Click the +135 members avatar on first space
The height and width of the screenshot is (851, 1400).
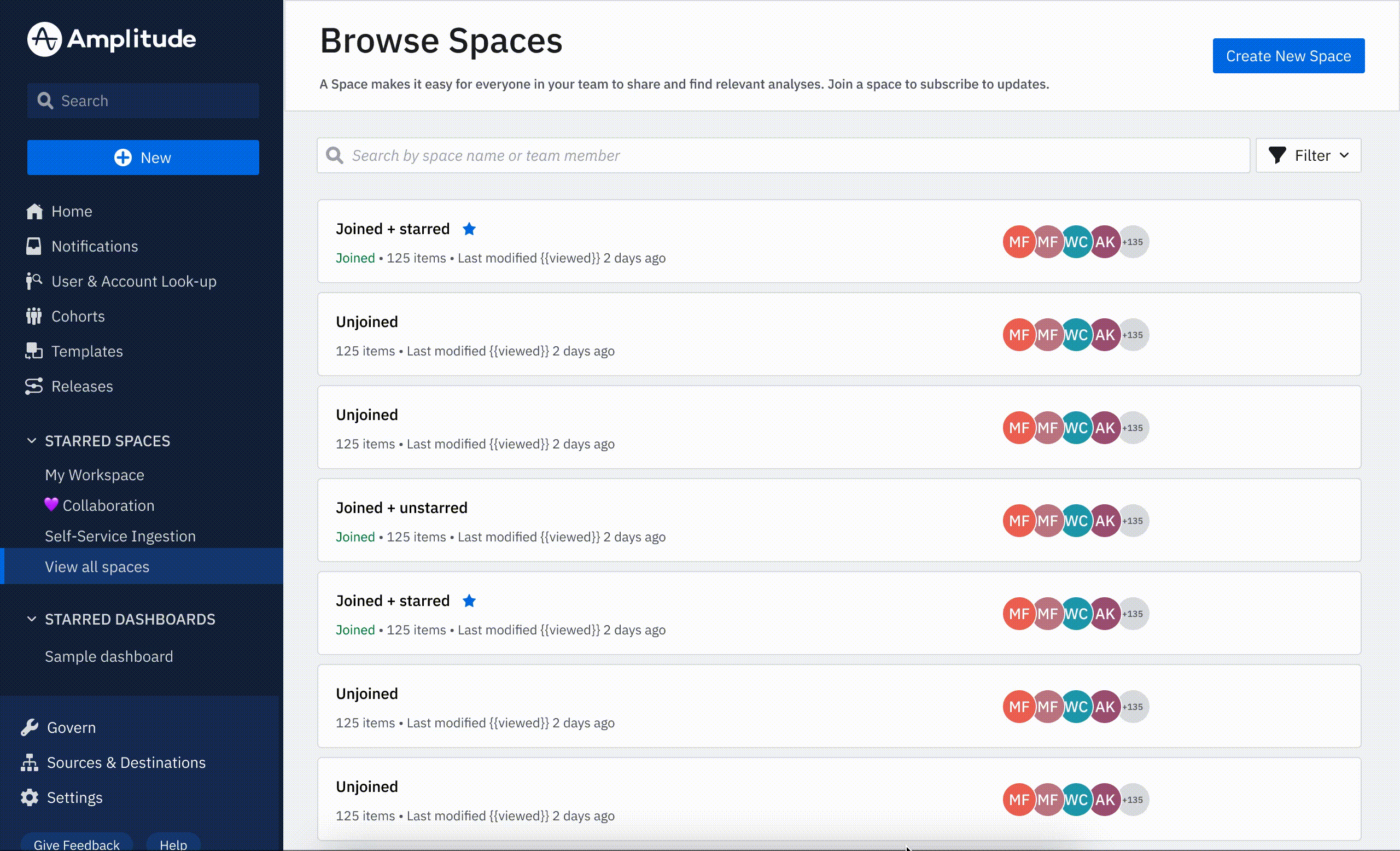[1133, 242]
